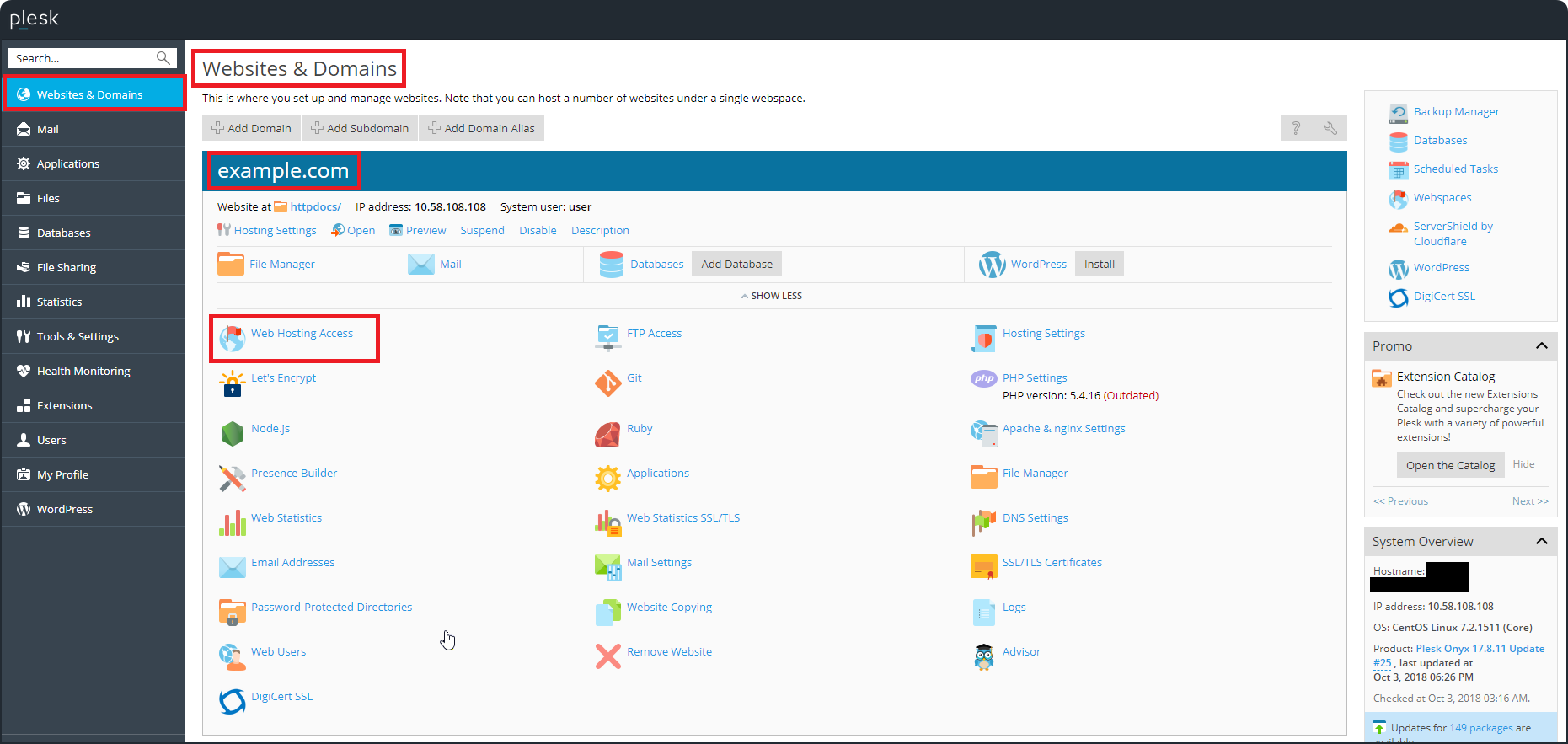1568x744 pixels.
Task: Open Websites & Domains in the left menu
Action: 94,94
